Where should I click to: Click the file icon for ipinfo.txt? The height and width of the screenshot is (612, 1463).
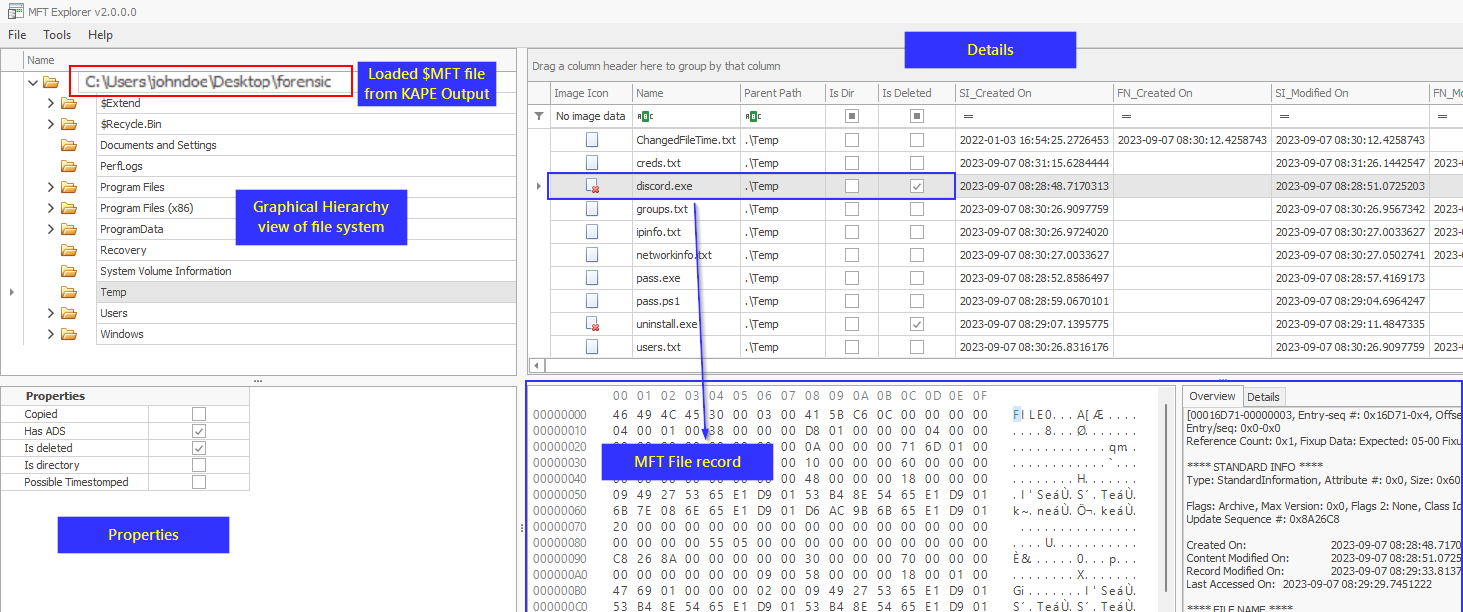pyautogui.click(x=592, y=232)
